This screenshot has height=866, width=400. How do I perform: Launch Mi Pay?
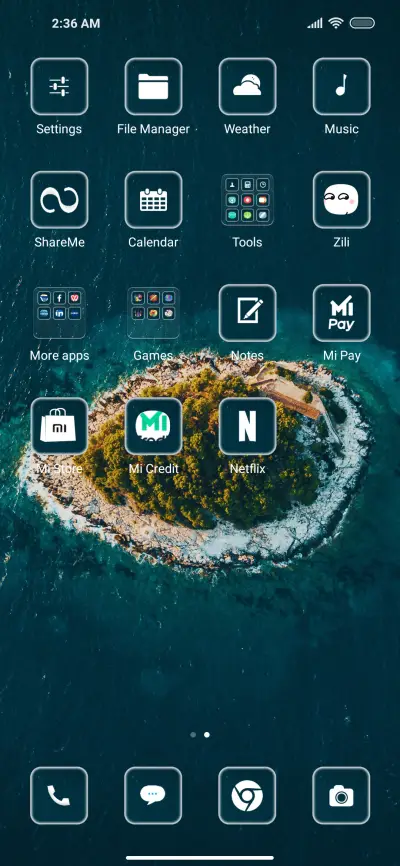point(341,313)
